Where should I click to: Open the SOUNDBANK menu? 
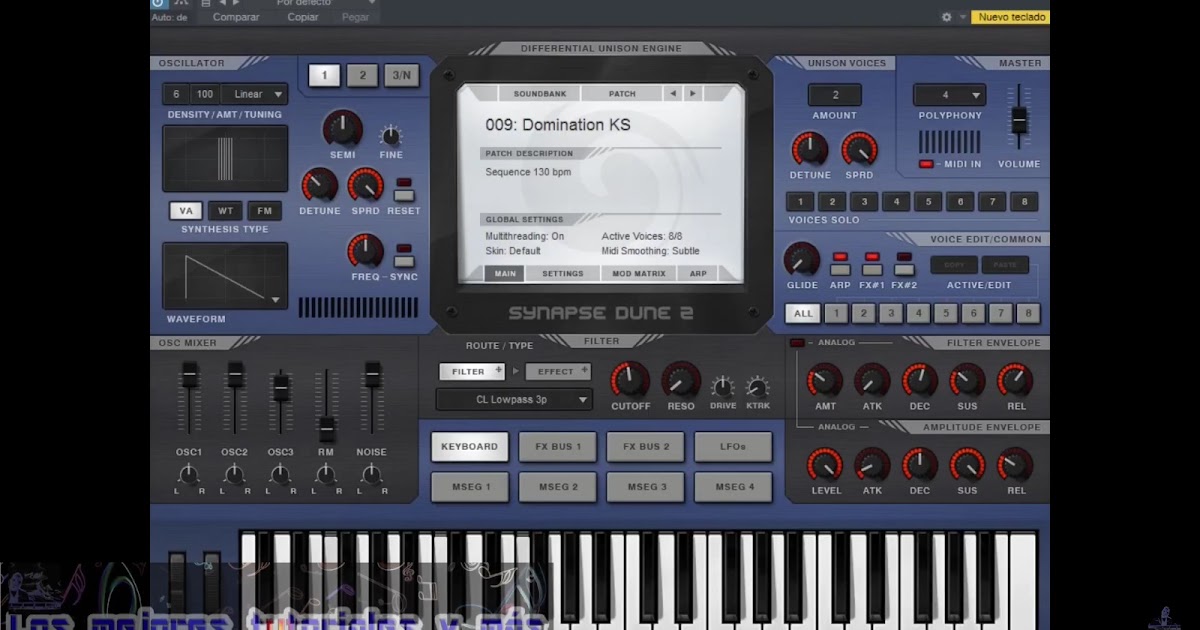click(540, 93)
